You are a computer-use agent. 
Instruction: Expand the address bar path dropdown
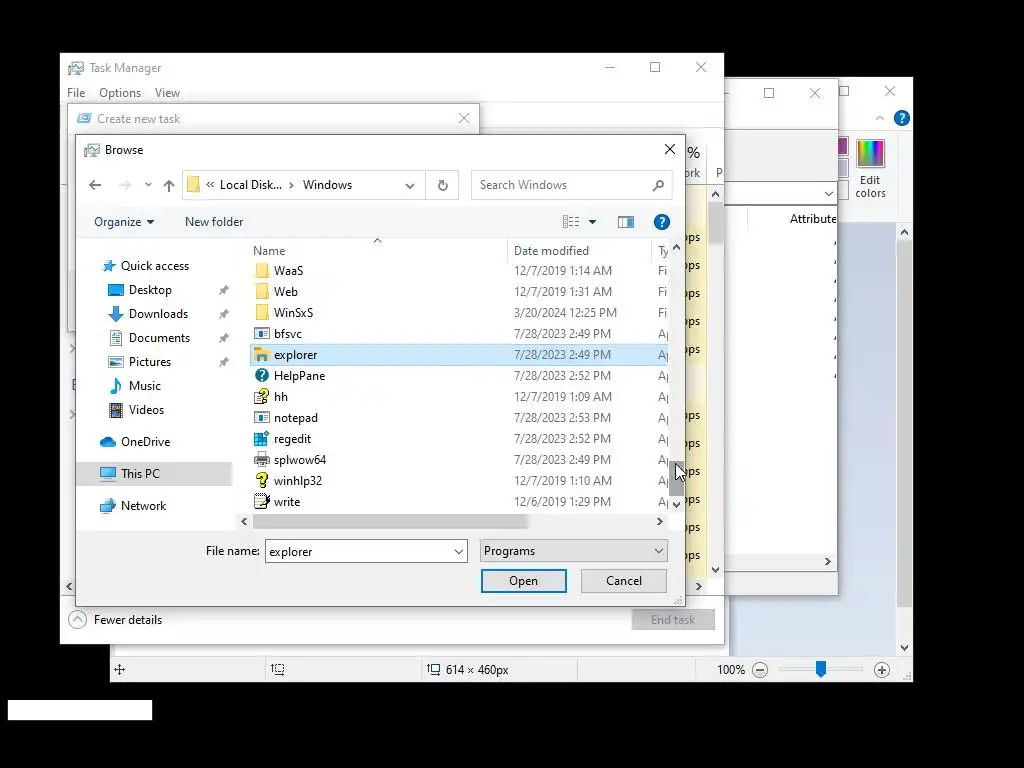(x=409, y=185)
